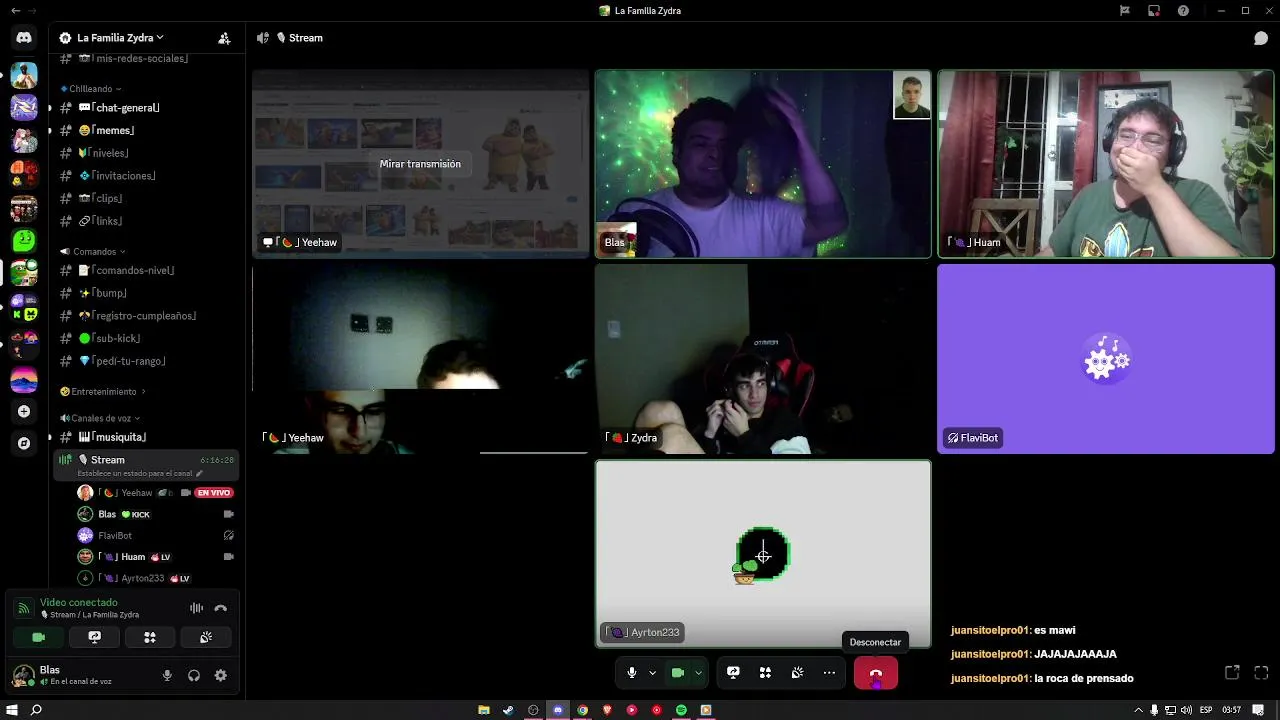
Task: Open the Discord inbox flag icon
Action: coord(1124,10)
